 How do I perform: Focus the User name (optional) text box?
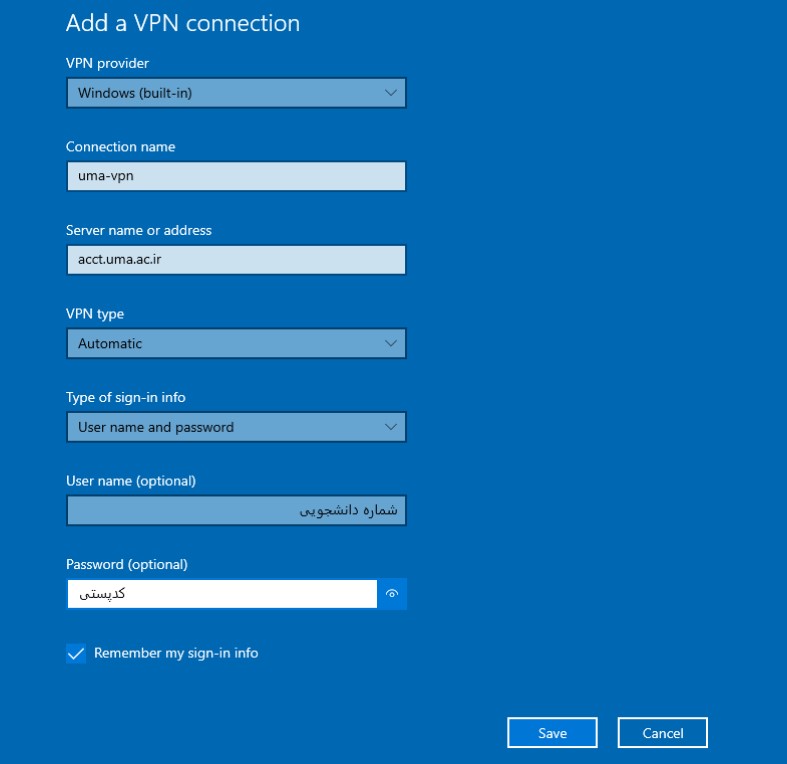click(x=236, y=511)
